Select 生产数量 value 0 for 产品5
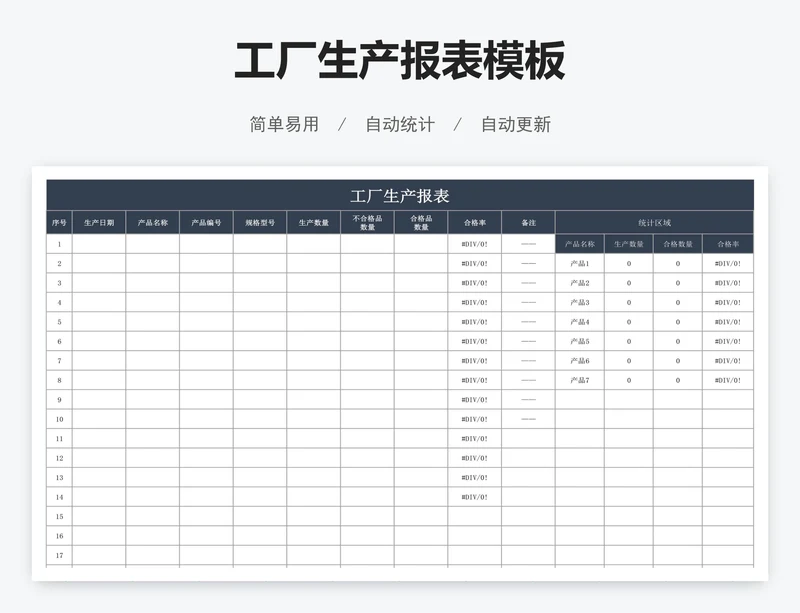 pyautogui.click(x=629, y=341)
